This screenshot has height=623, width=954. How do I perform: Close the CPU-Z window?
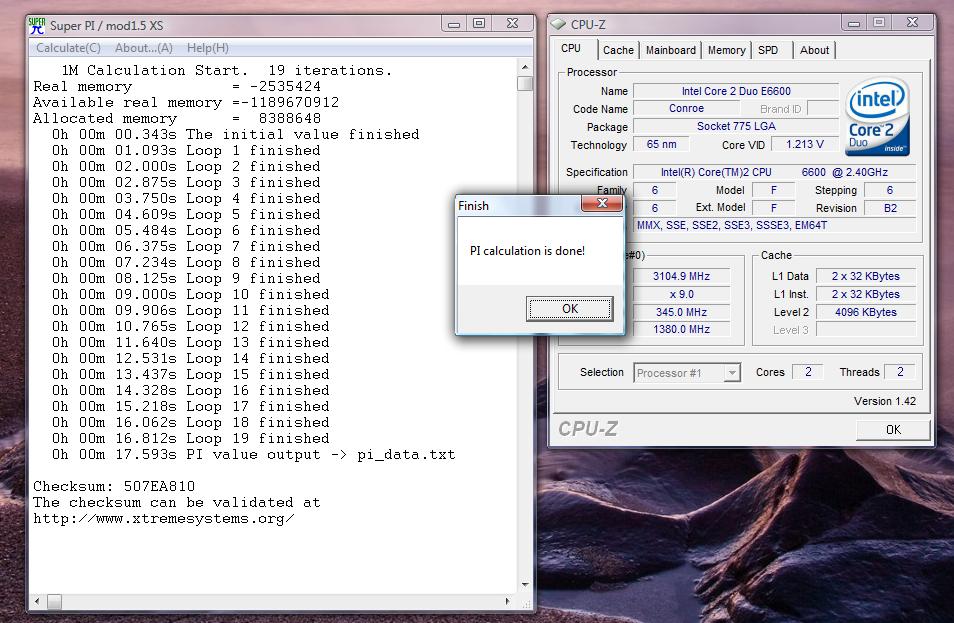912,23
